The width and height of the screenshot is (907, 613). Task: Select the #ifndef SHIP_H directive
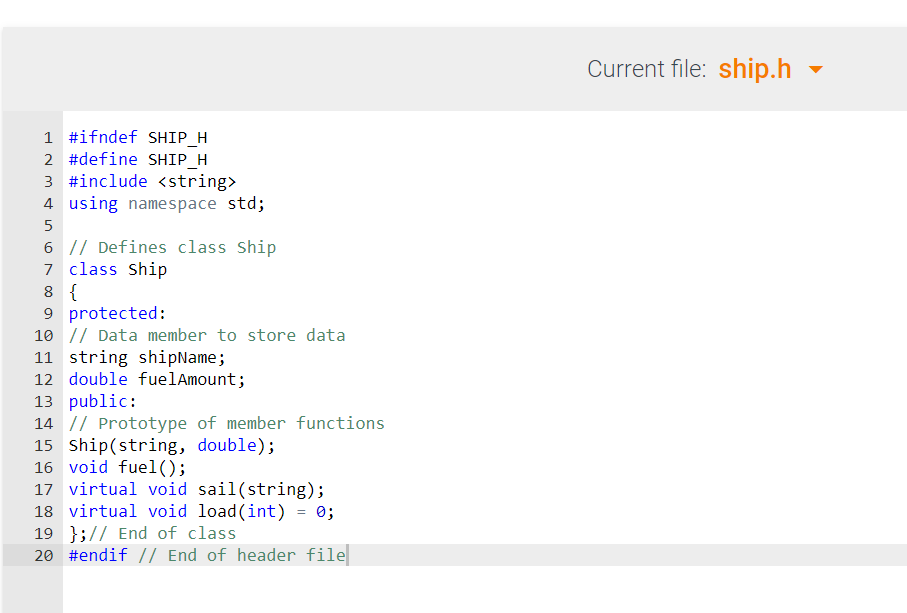(137, 137)
